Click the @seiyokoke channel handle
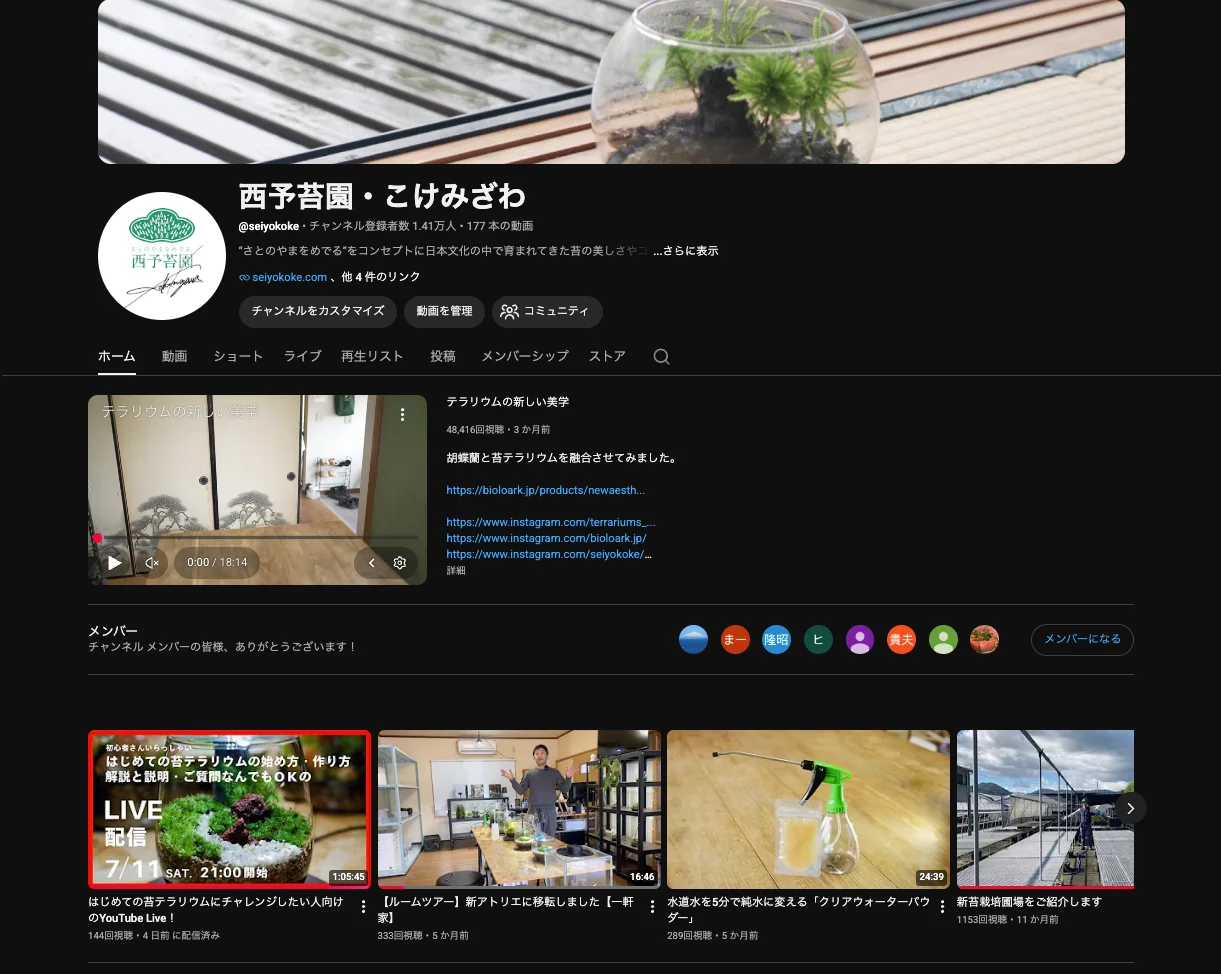Viewport: 1221px width, 974px height. coord(269,226)
